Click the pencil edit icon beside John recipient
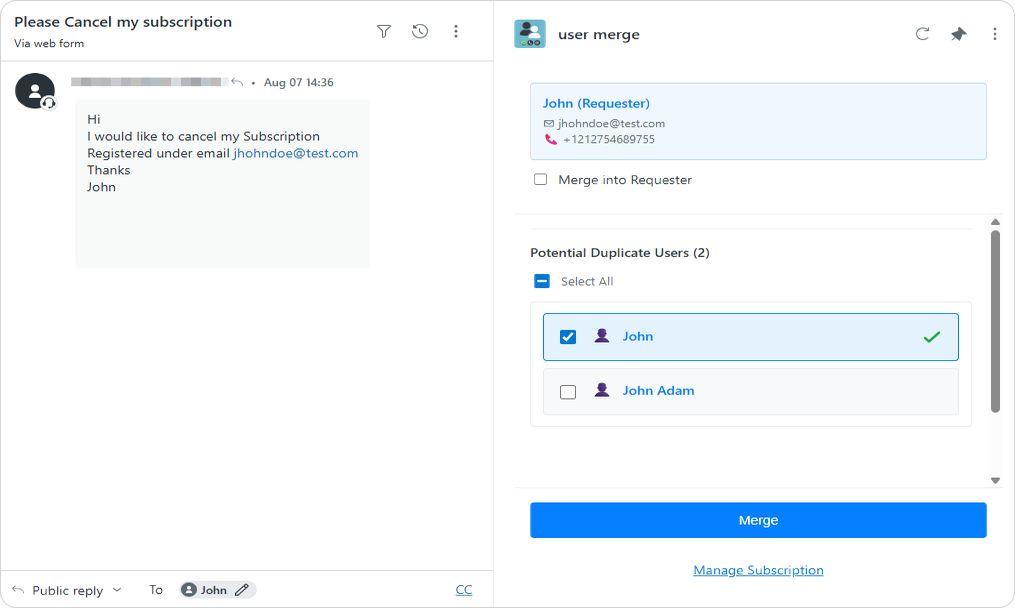 point(241,590)
